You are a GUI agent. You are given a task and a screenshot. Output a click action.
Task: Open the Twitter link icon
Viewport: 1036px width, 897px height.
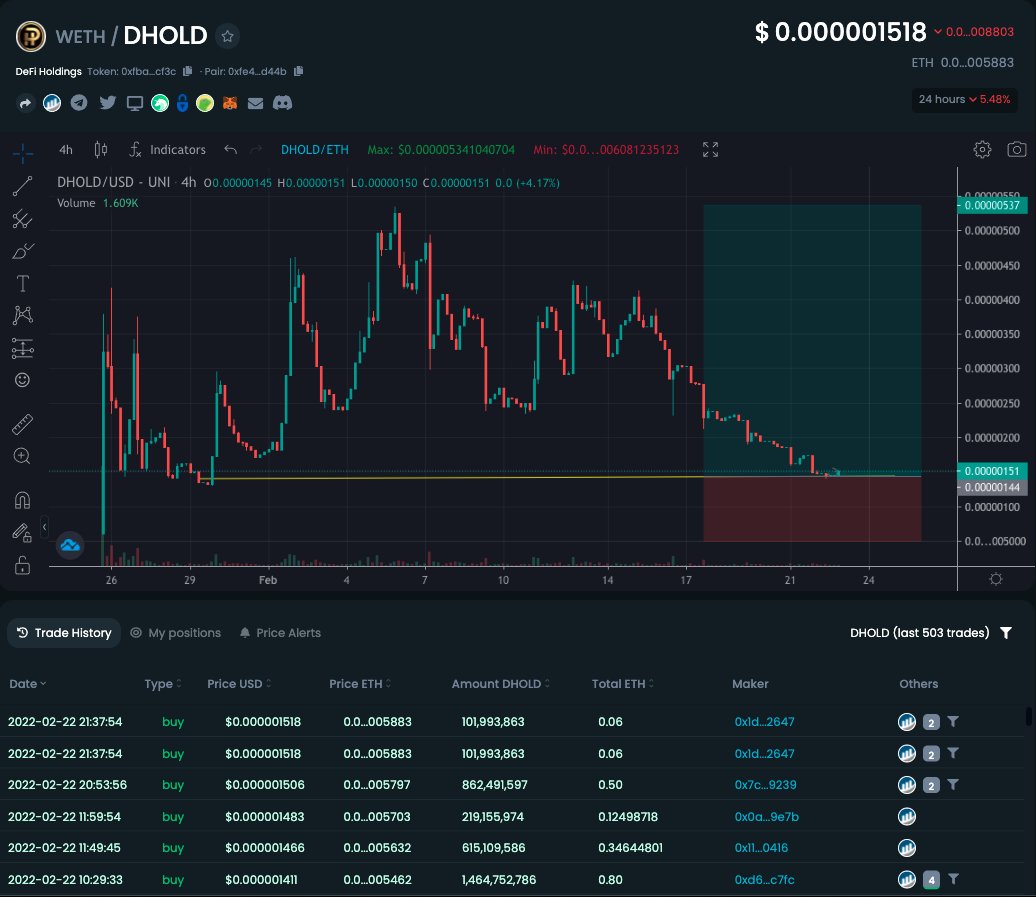107,103
